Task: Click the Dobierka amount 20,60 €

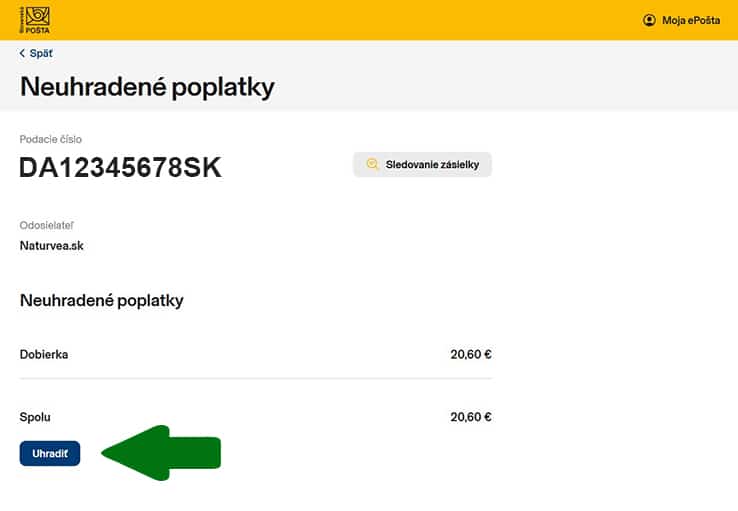Action: (x=471, y=354)
